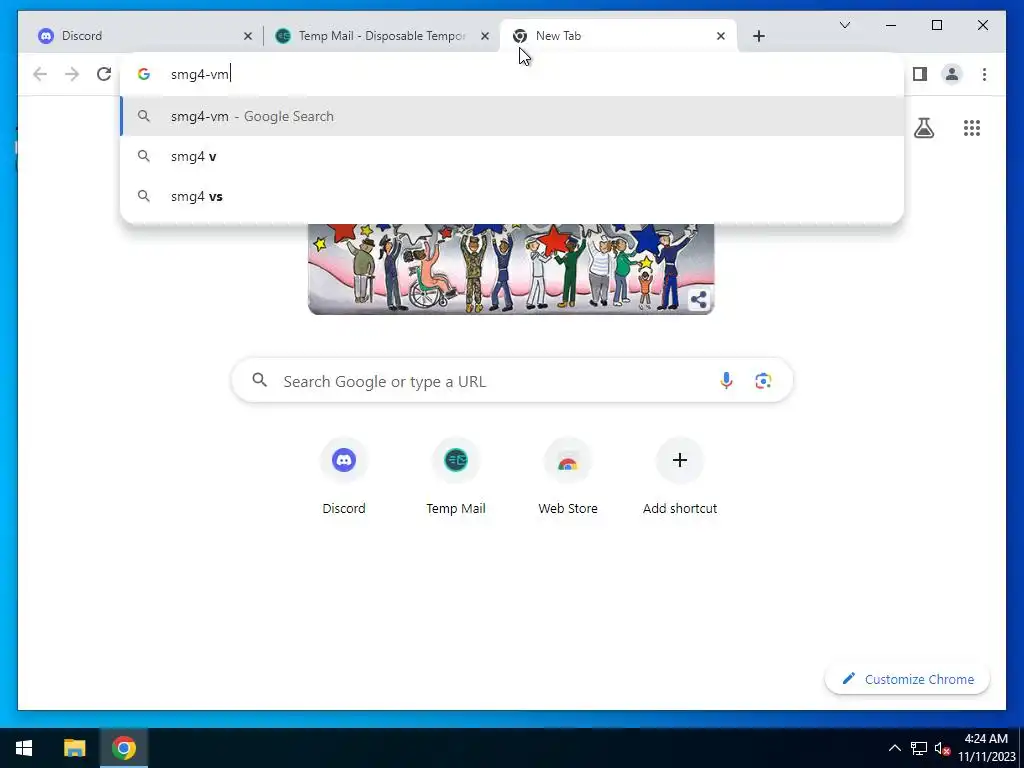1024x768 pixels.
Task: Open a new browser tab with plus button
Action: click(x=758, y=37)
